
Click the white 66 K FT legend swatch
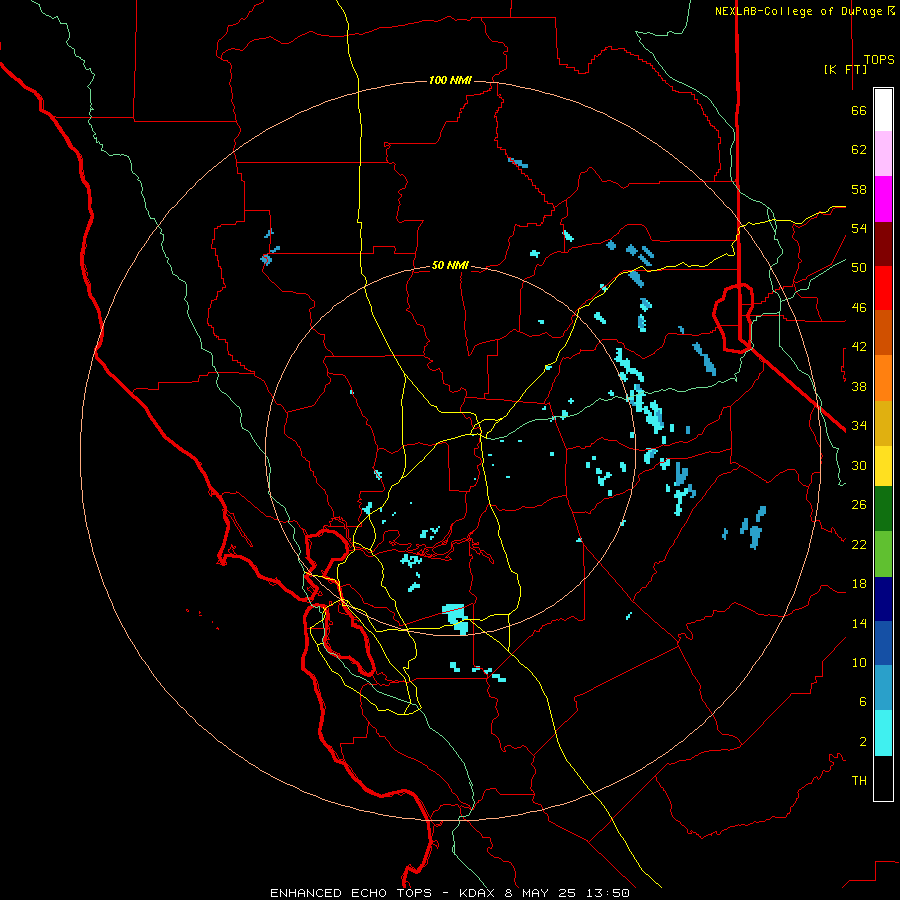tap(883, 110)
